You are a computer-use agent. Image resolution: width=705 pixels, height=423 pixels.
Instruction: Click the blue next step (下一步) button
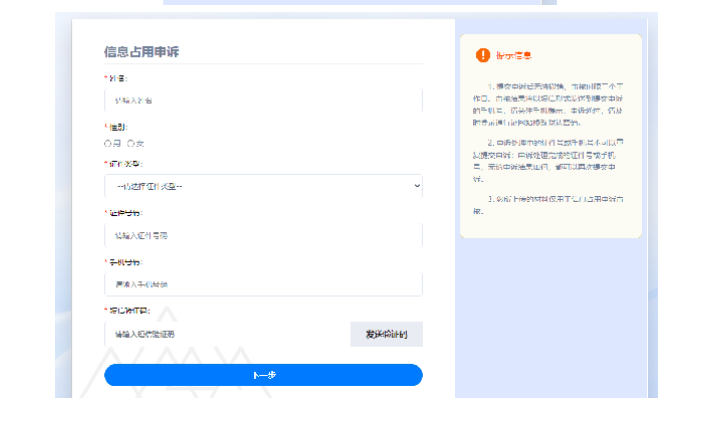pyautogui.click(x=263, y=375)
